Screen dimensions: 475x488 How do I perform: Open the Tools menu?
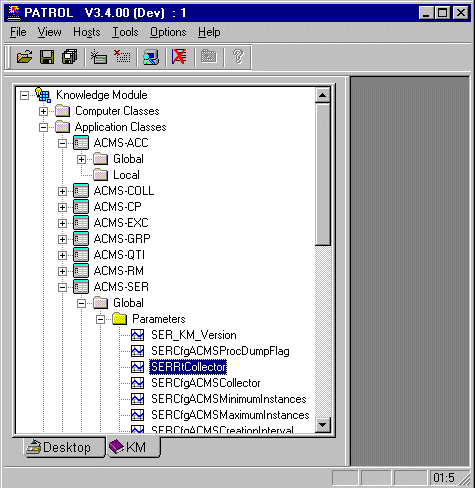125,32
